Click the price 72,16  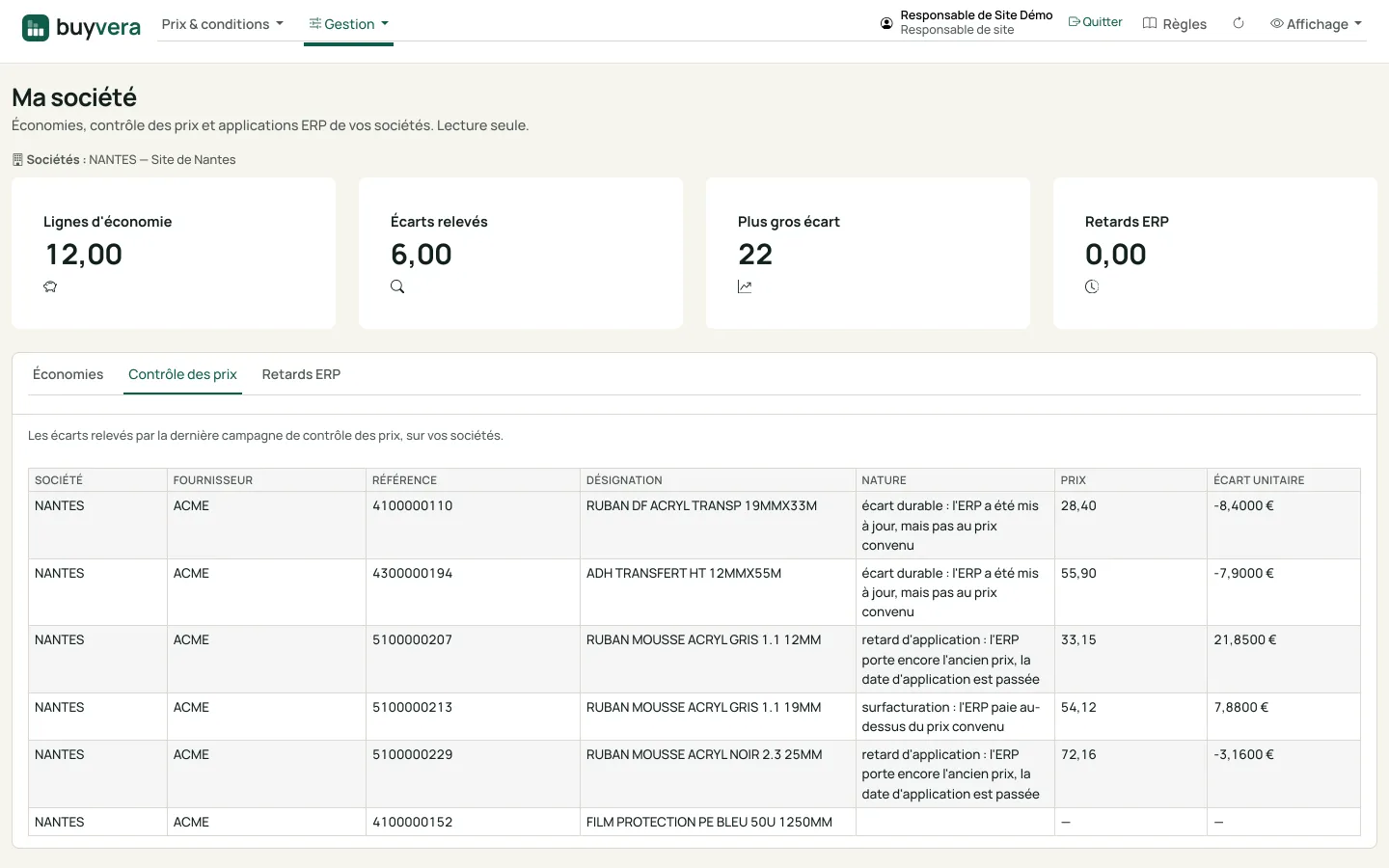1078,754
